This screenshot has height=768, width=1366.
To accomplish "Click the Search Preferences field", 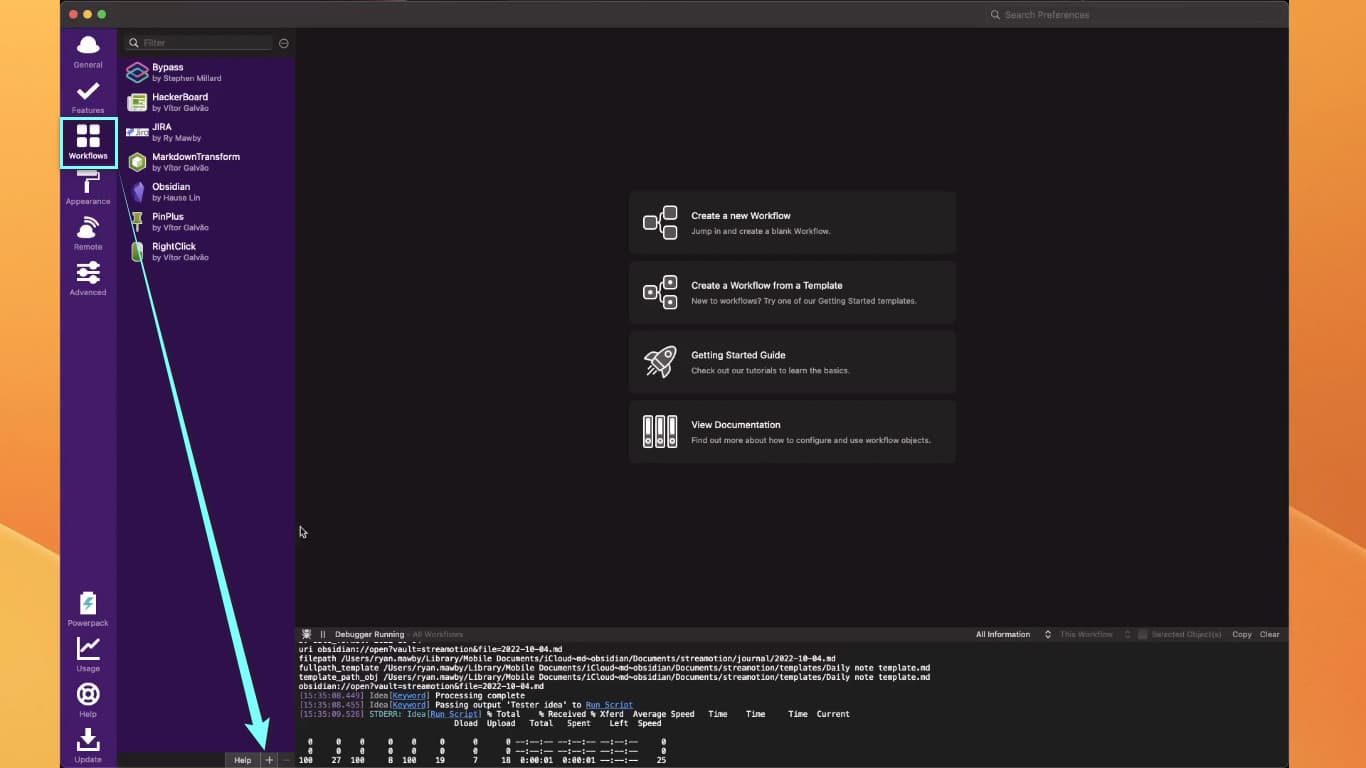I will point(1134,15).
